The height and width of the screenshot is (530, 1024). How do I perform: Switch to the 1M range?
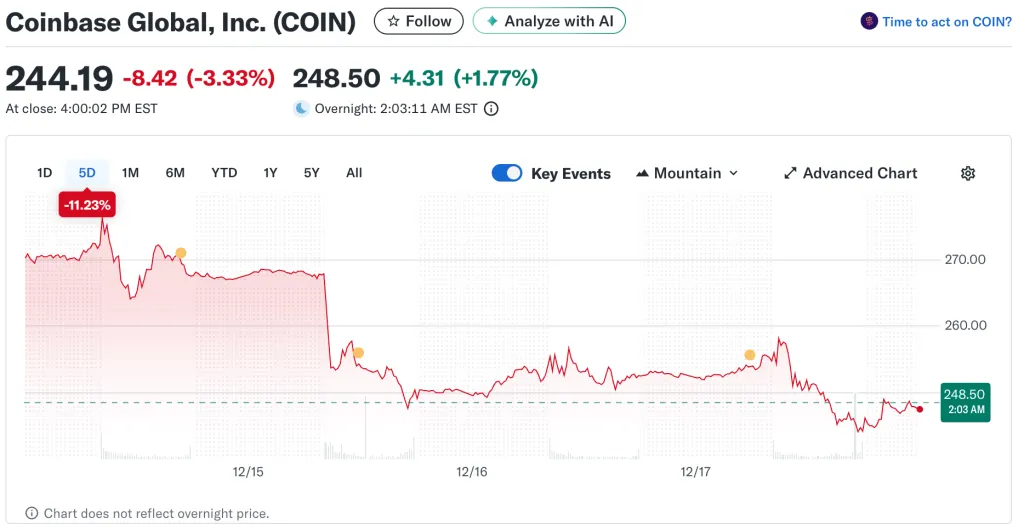tap(130, 173)
